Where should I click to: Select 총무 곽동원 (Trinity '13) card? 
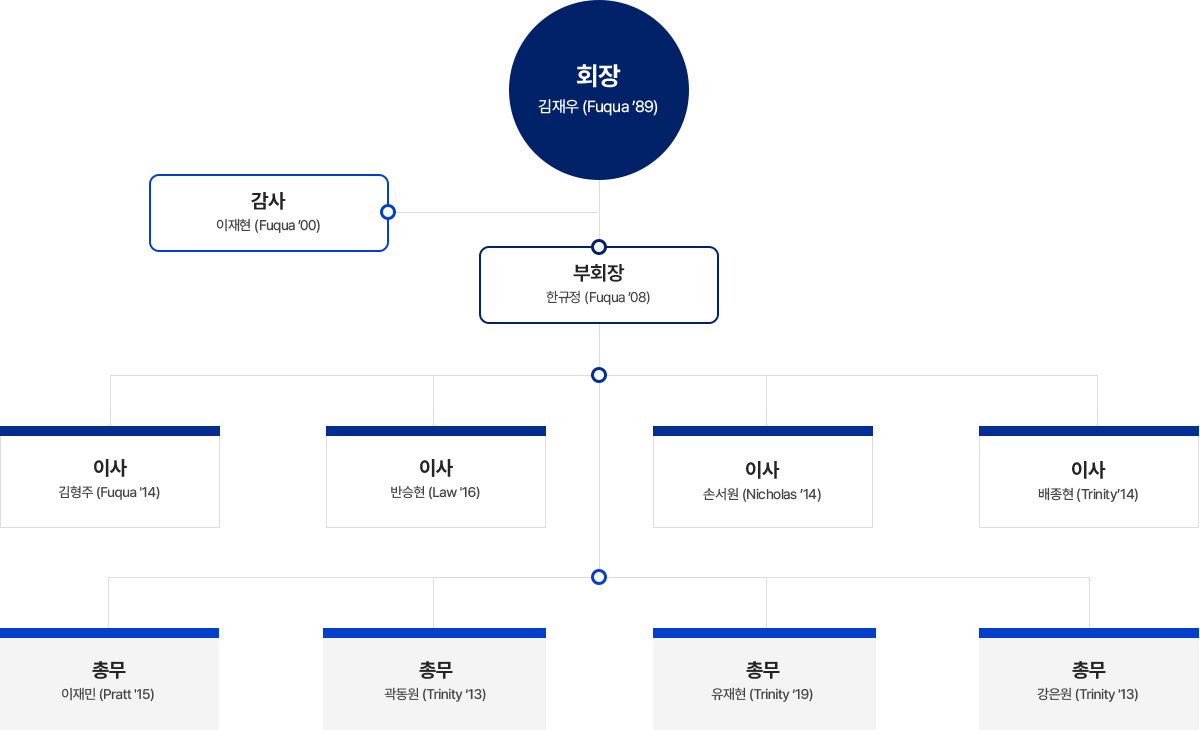pos(434,682)
